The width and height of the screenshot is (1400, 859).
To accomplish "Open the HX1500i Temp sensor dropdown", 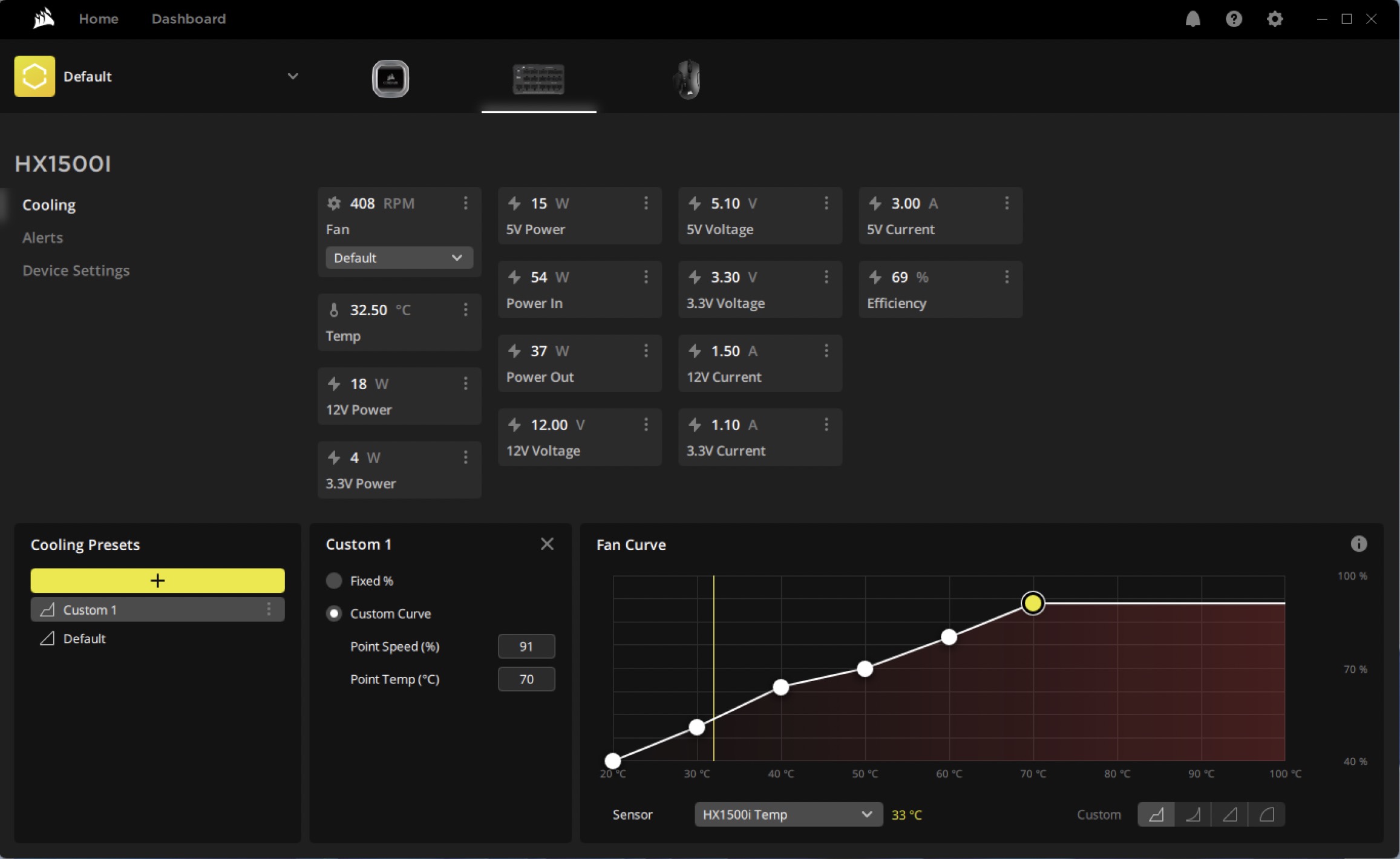I will coord(788,815).
